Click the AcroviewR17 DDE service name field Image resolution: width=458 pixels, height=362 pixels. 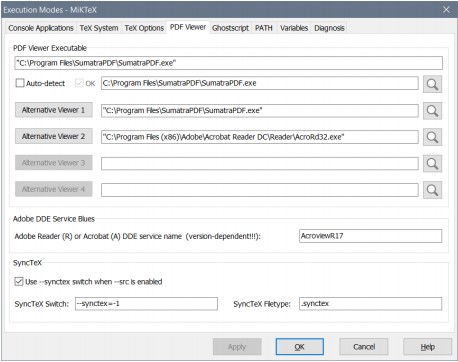(370, 236)
